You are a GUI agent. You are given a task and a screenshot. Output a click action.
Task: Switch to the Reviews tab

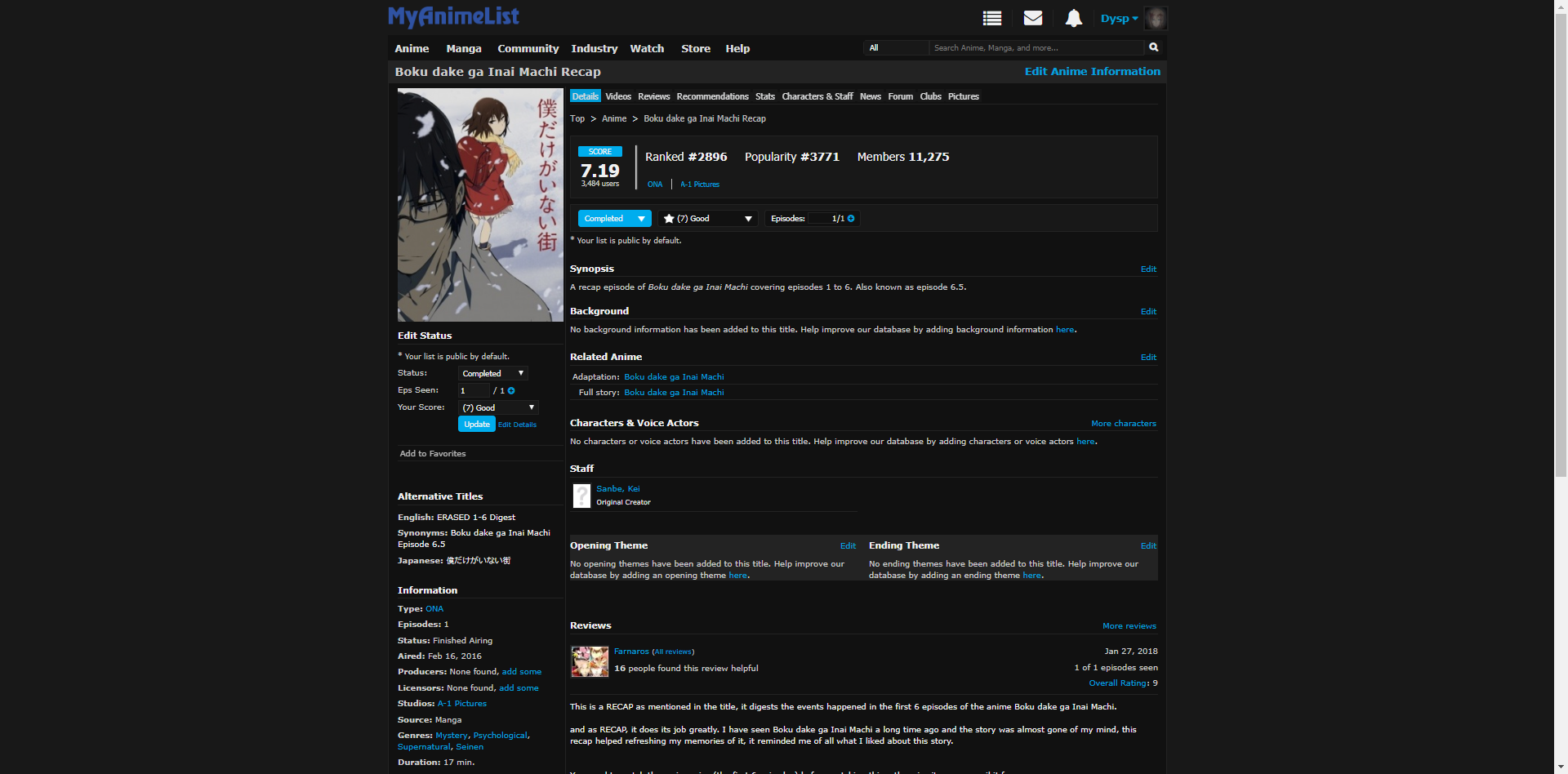[x=654, y=96]
